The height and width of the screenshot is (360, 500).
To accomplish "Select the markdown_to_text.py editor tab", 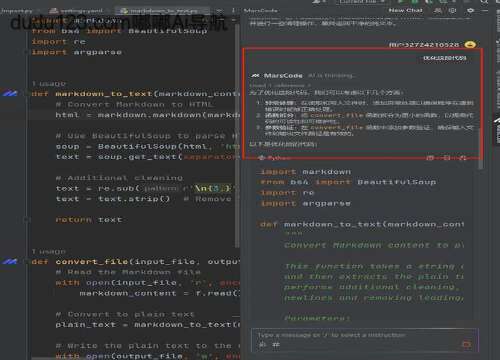I will click(160, 11).
